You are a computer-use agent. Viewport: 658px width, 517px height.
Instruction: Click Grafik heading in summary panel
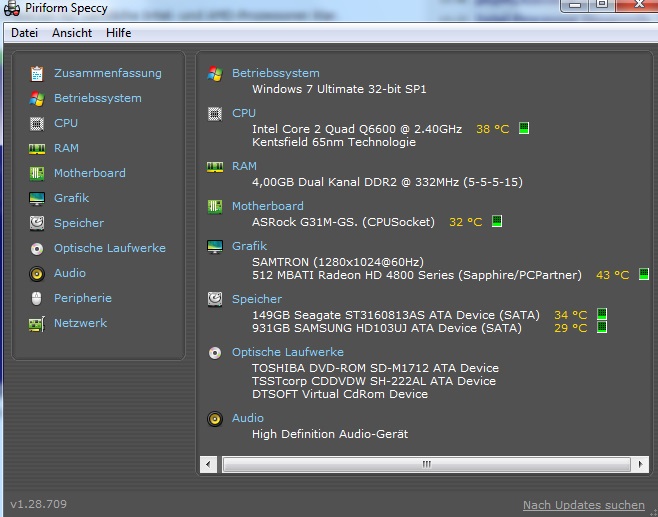click(249, 246)
